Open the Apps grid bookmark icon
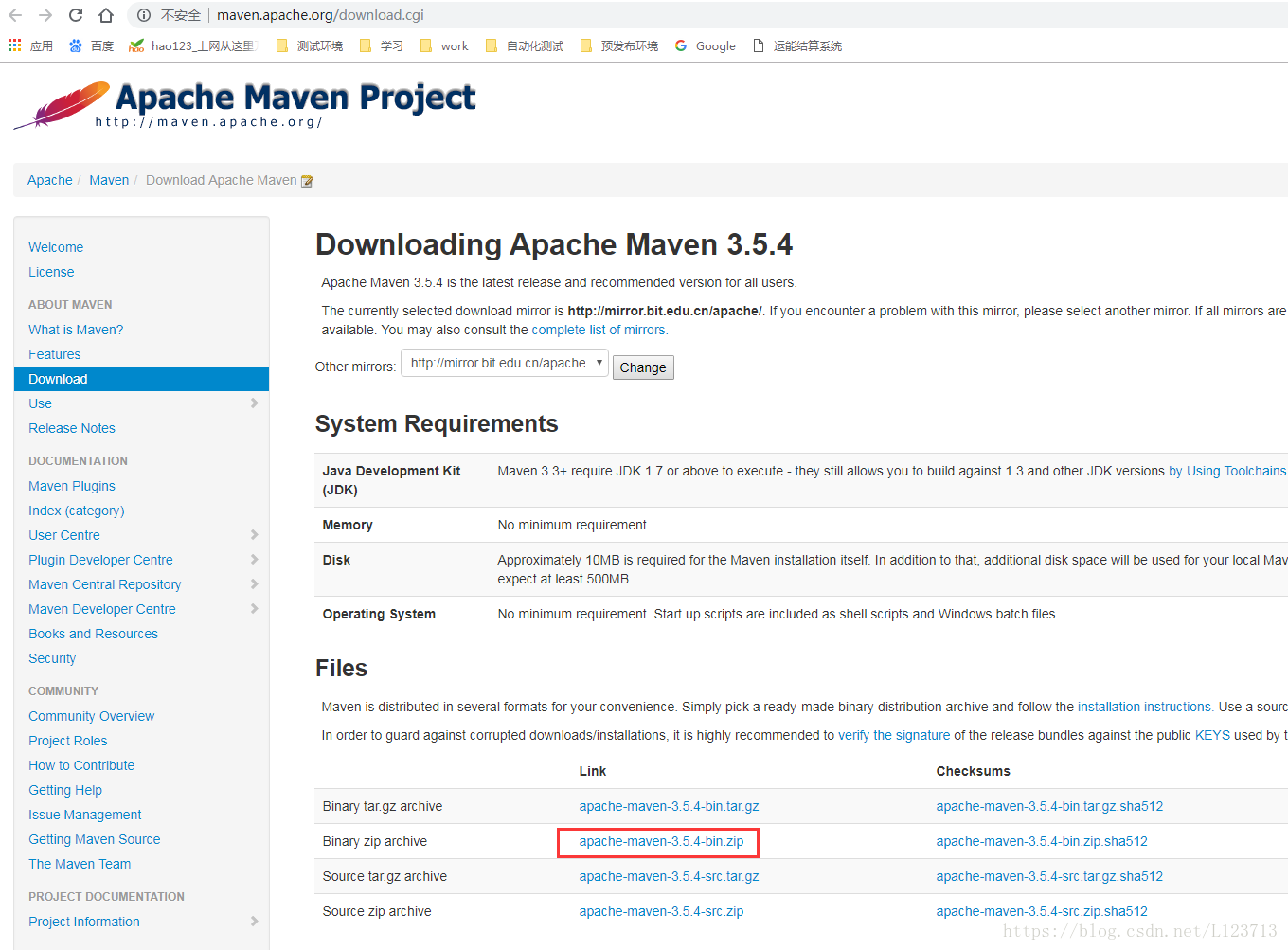This screenshot has height=950, width=1288. (14, 45)
